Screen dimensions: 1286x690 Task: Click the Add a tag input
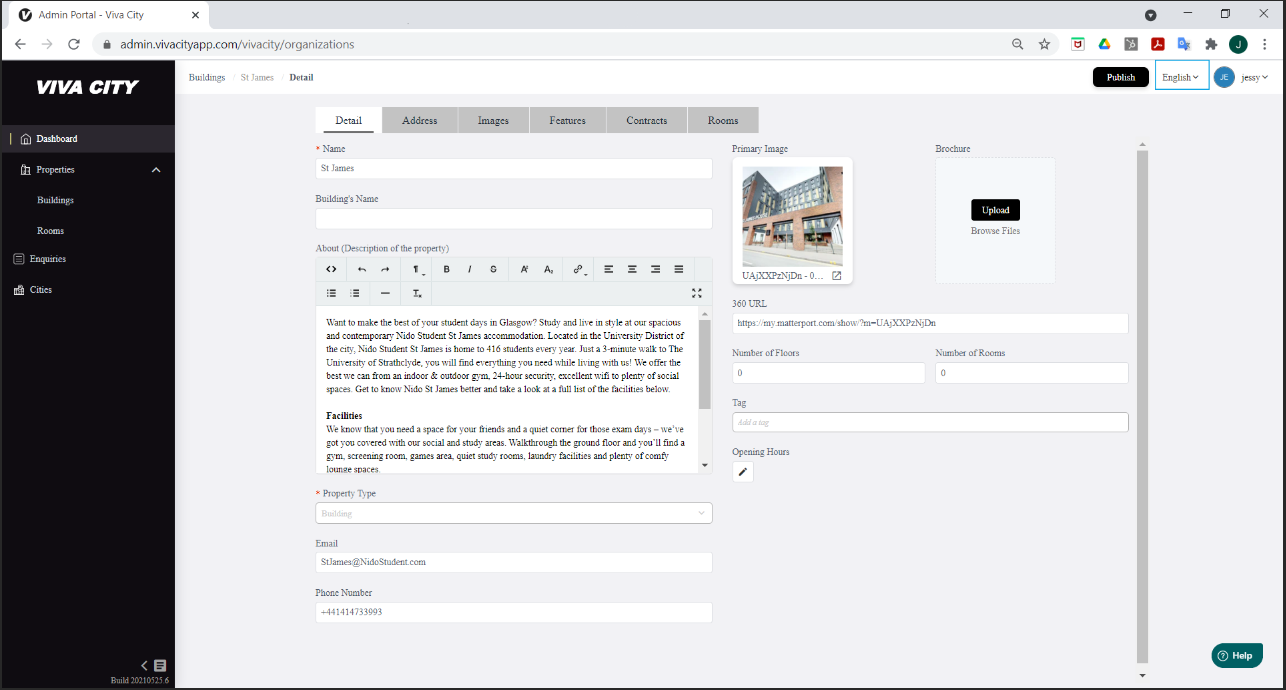(x=930, y=422)
